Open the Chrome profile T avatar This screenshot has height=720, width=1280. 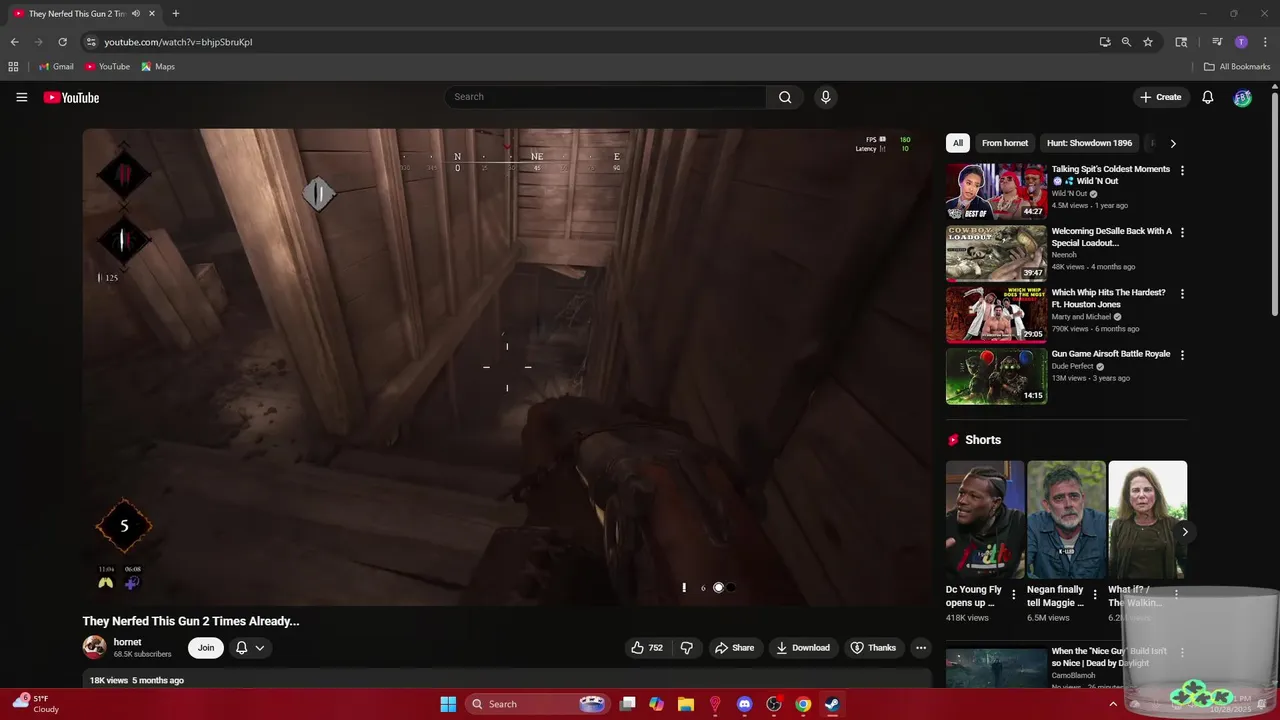[1241, 42]
